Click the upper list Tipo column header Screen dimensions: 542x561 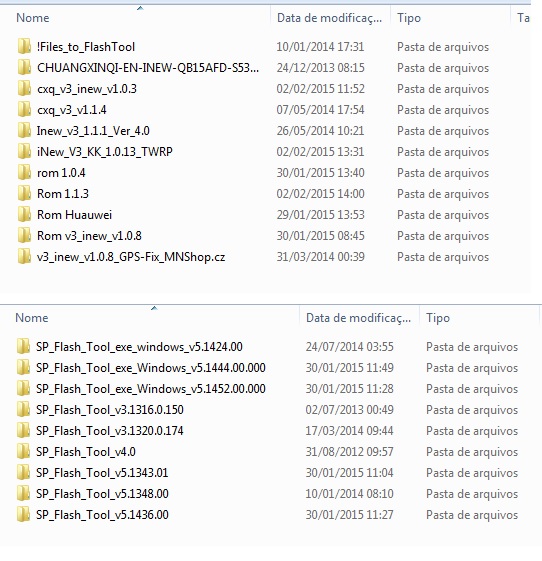409,18
